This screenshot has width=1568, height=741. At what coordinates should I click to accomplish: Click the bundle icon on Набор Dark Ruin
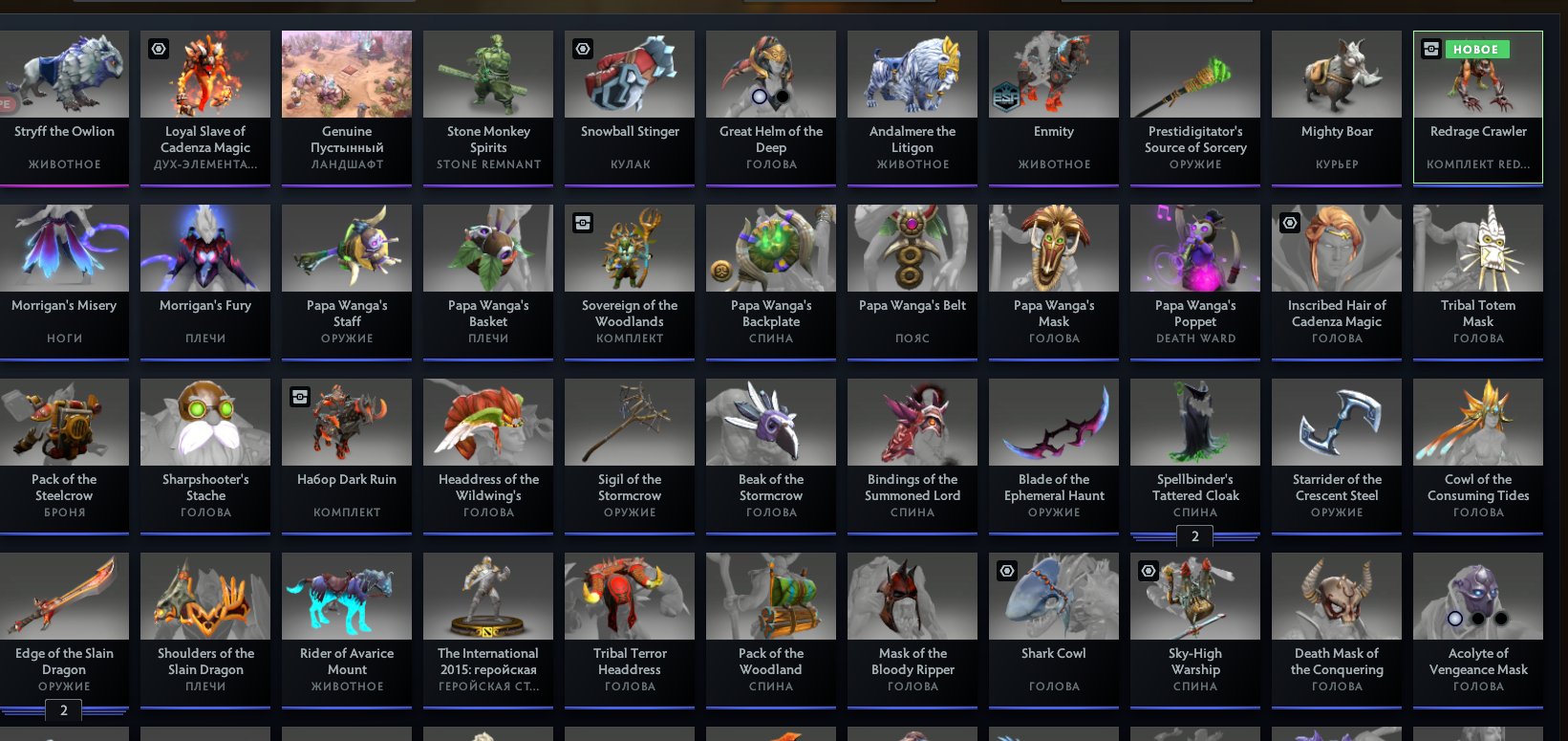(300, 397)
